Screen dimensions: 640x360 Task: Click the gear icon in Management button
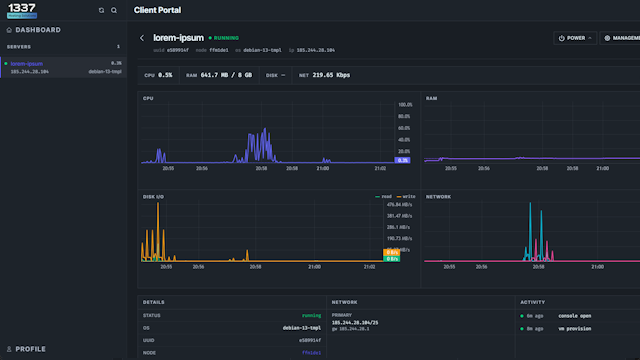(607, 38)
